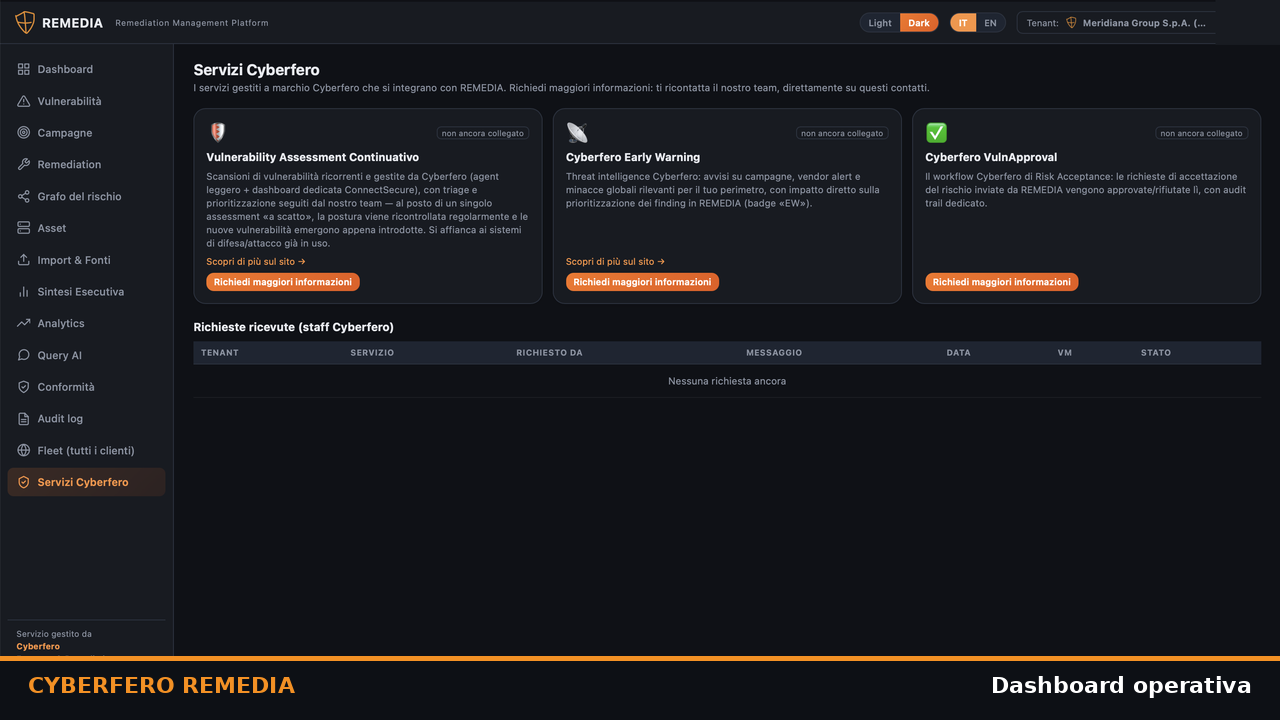Click 'non ancora collegato' badge on Early Warning
Viewport: 1280px width, 720px height.
click(x=842, y=133)
